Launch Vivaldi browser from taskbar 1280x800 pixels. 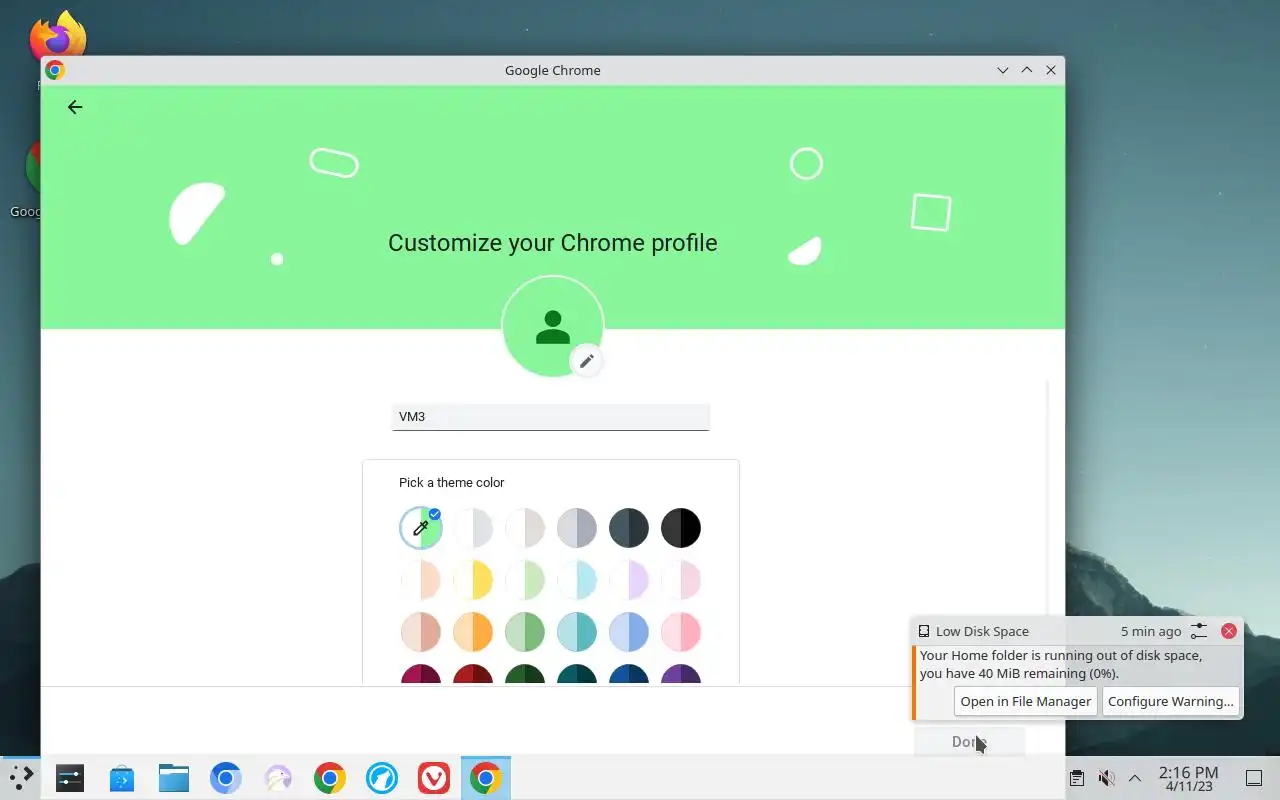434,778
